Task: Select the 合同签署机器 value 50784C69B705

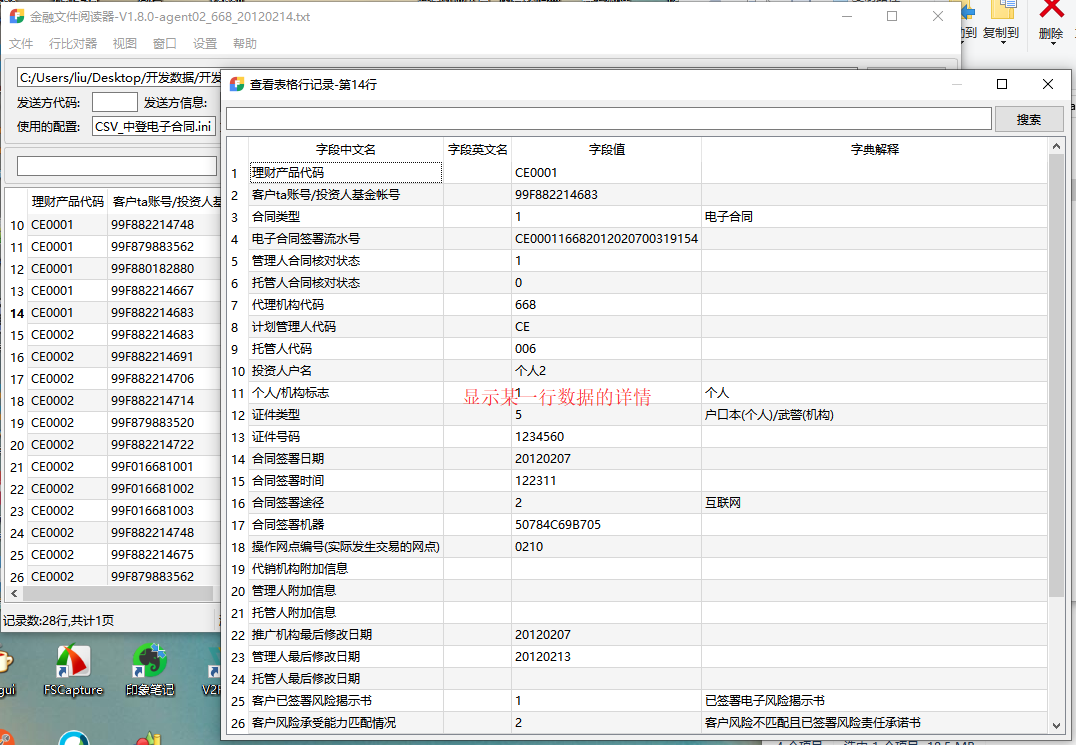Action: coord(607,525)
